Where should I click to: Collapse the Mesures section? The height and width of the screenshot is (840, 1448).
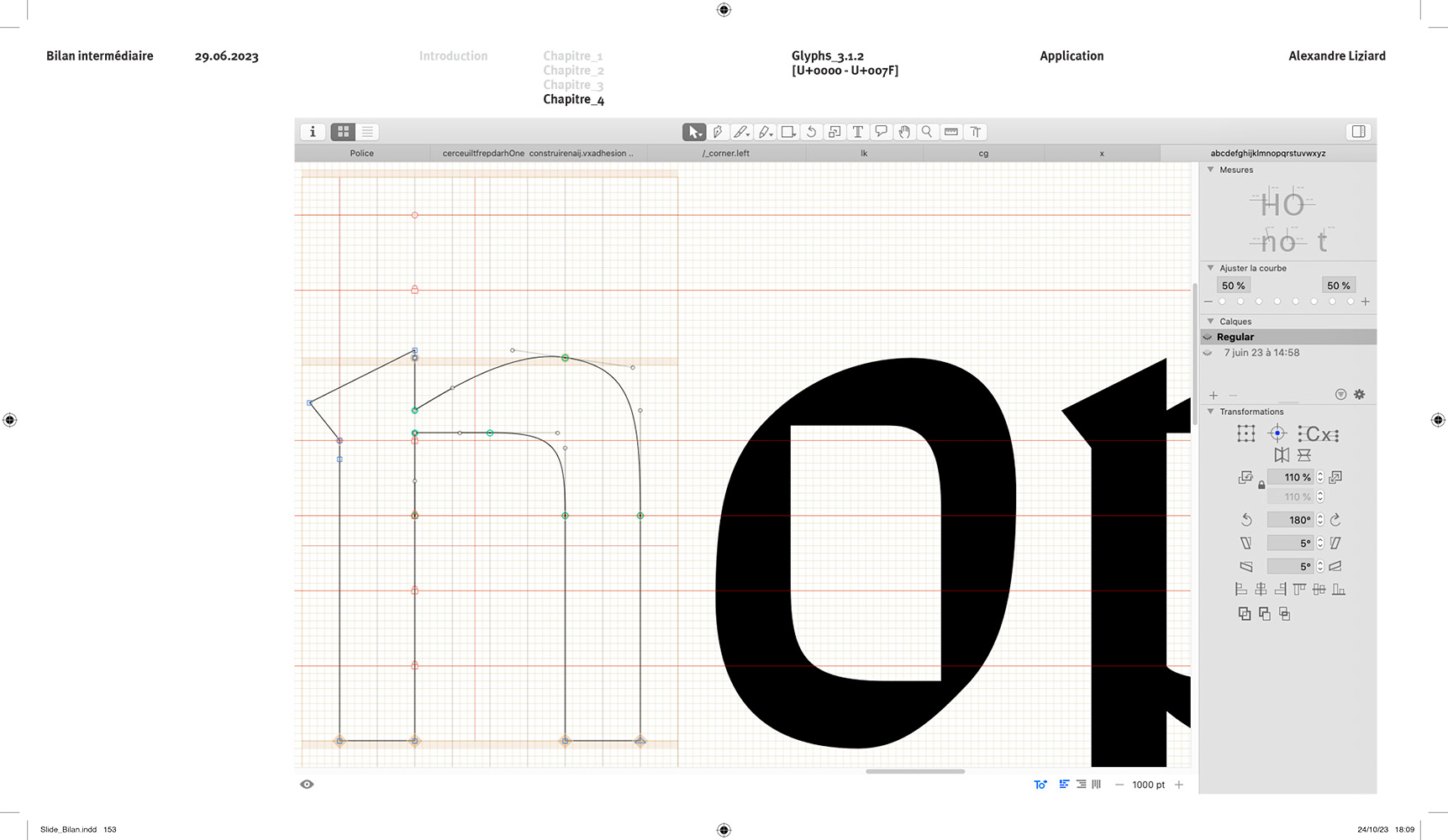click(1210, 170)
